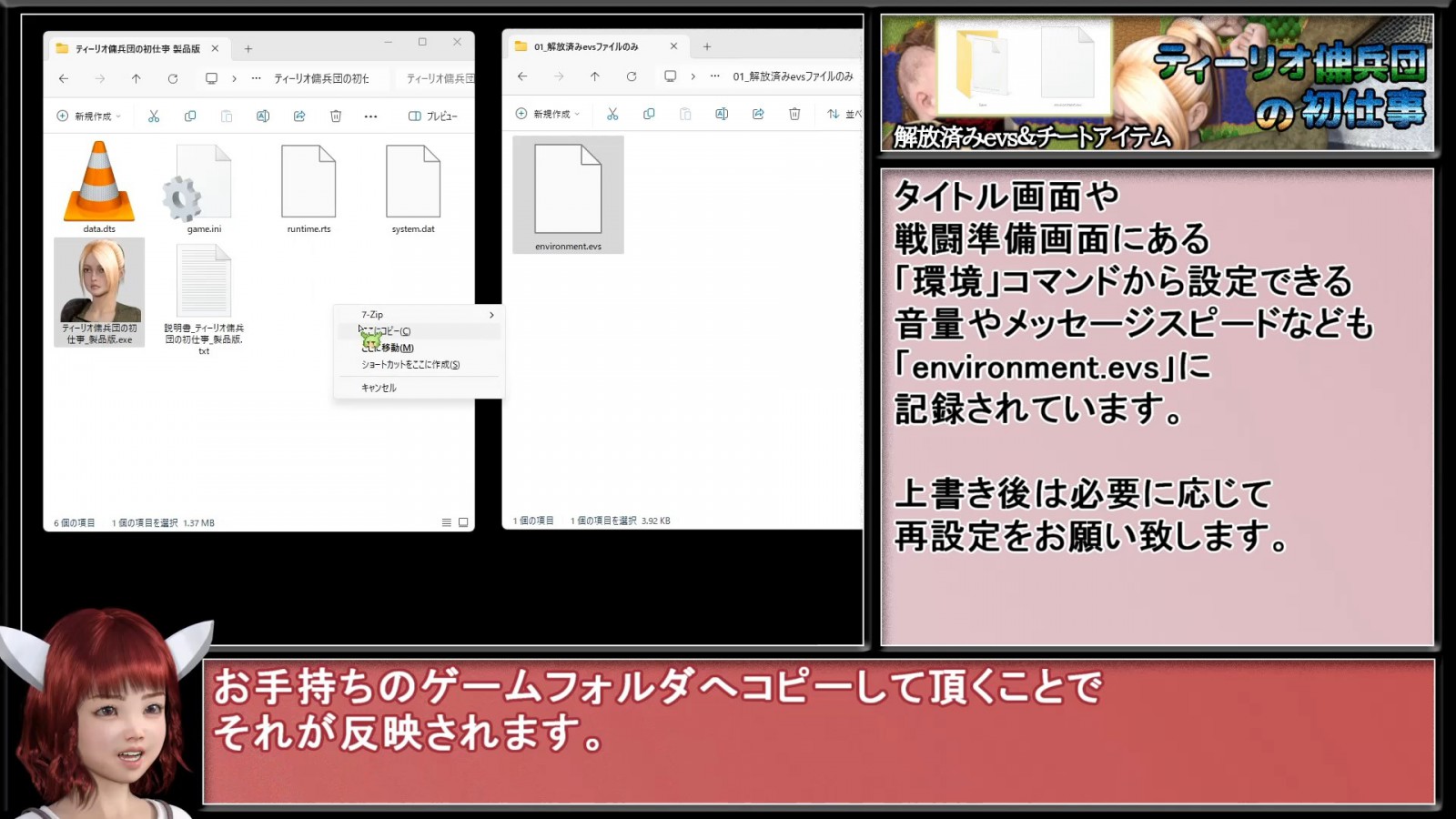
Task: Click Copy icon in right window toolbar
Action: pyautogui.click(x=649, y=114)
